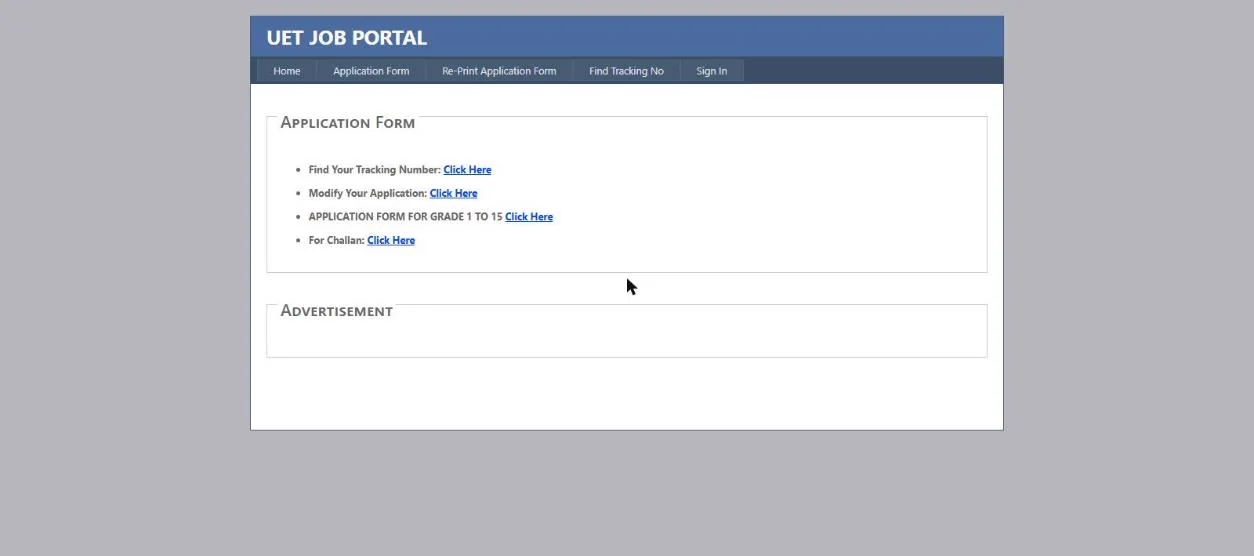Open the Home menu item

287,71
